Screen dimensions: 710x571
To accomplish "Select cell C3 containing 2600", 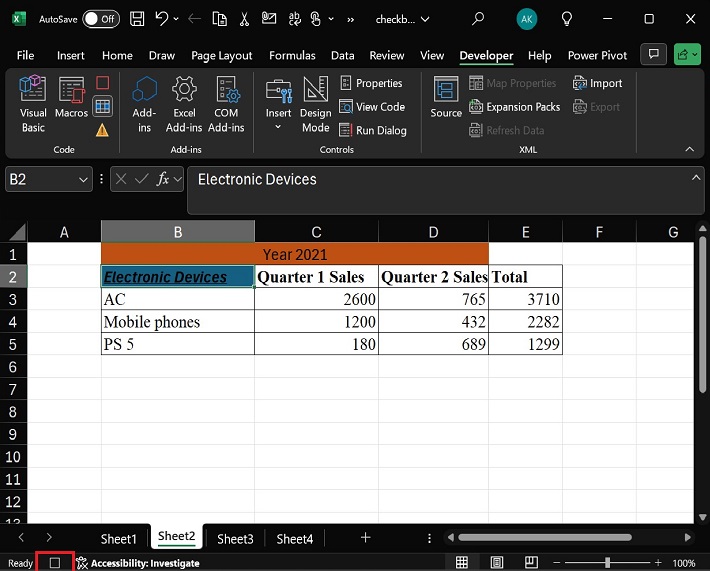I will pos(316,299).
